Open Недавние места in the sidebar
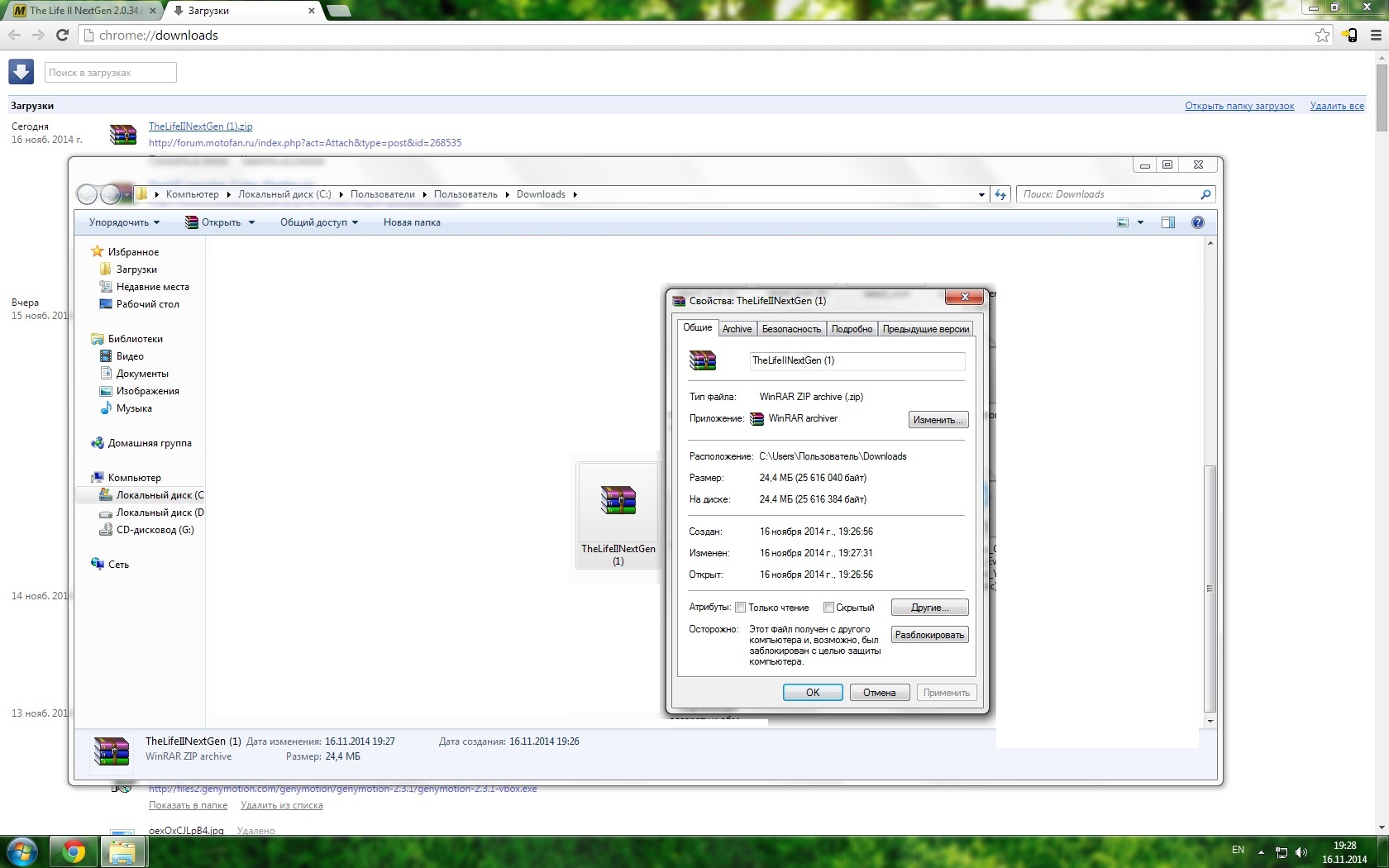This screenshot has height=868, width=1389. (152, 287)
